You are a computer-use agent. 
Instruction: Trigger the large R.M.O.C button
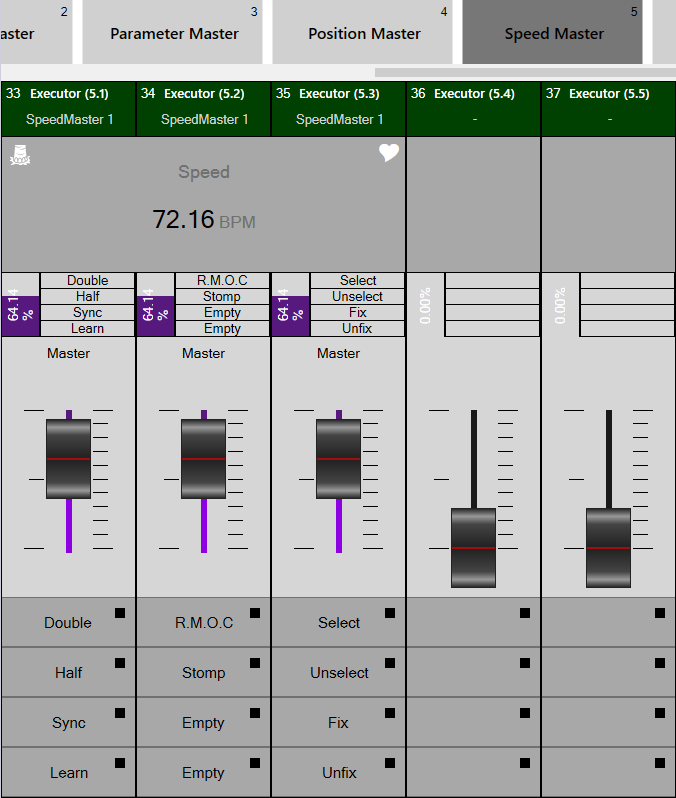click(x=203, y=623)
